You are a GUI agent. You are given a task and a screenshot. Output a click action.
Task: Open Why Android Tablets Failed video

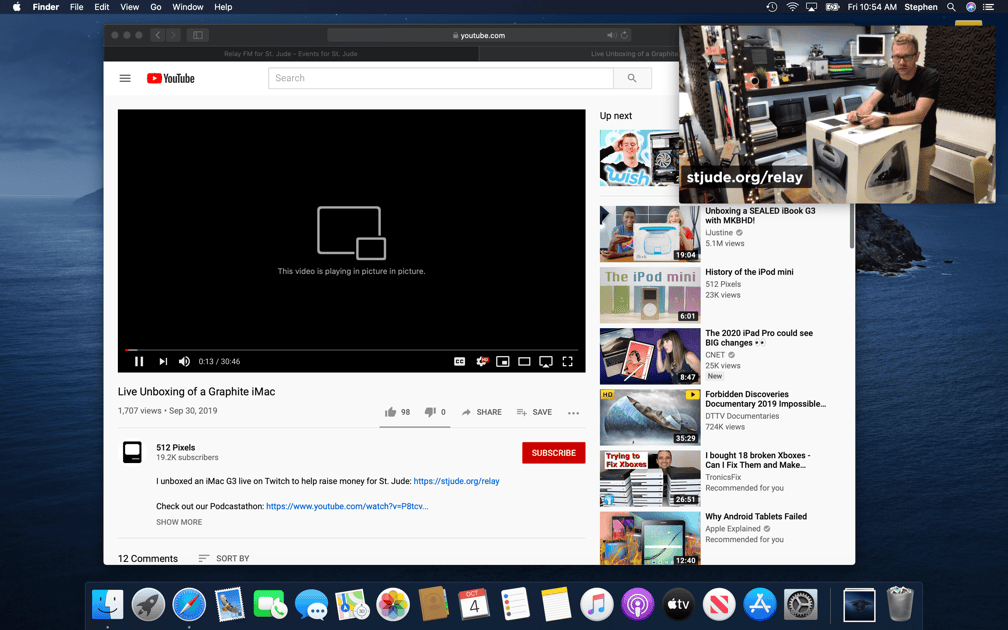(x=756, y=516)
